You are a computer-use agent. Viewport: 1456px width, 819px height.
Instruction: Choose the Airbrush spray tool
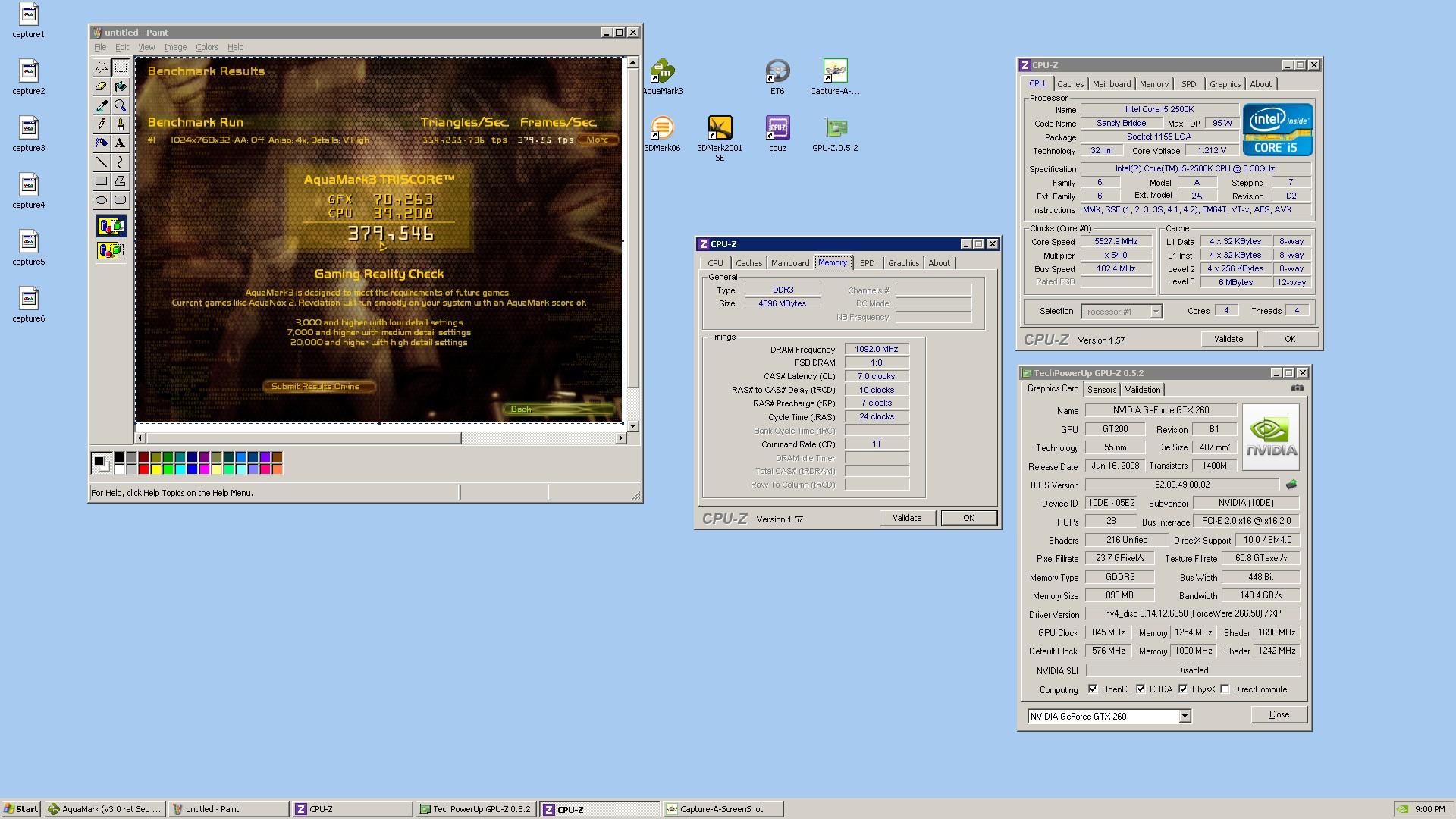pos(101,143)
